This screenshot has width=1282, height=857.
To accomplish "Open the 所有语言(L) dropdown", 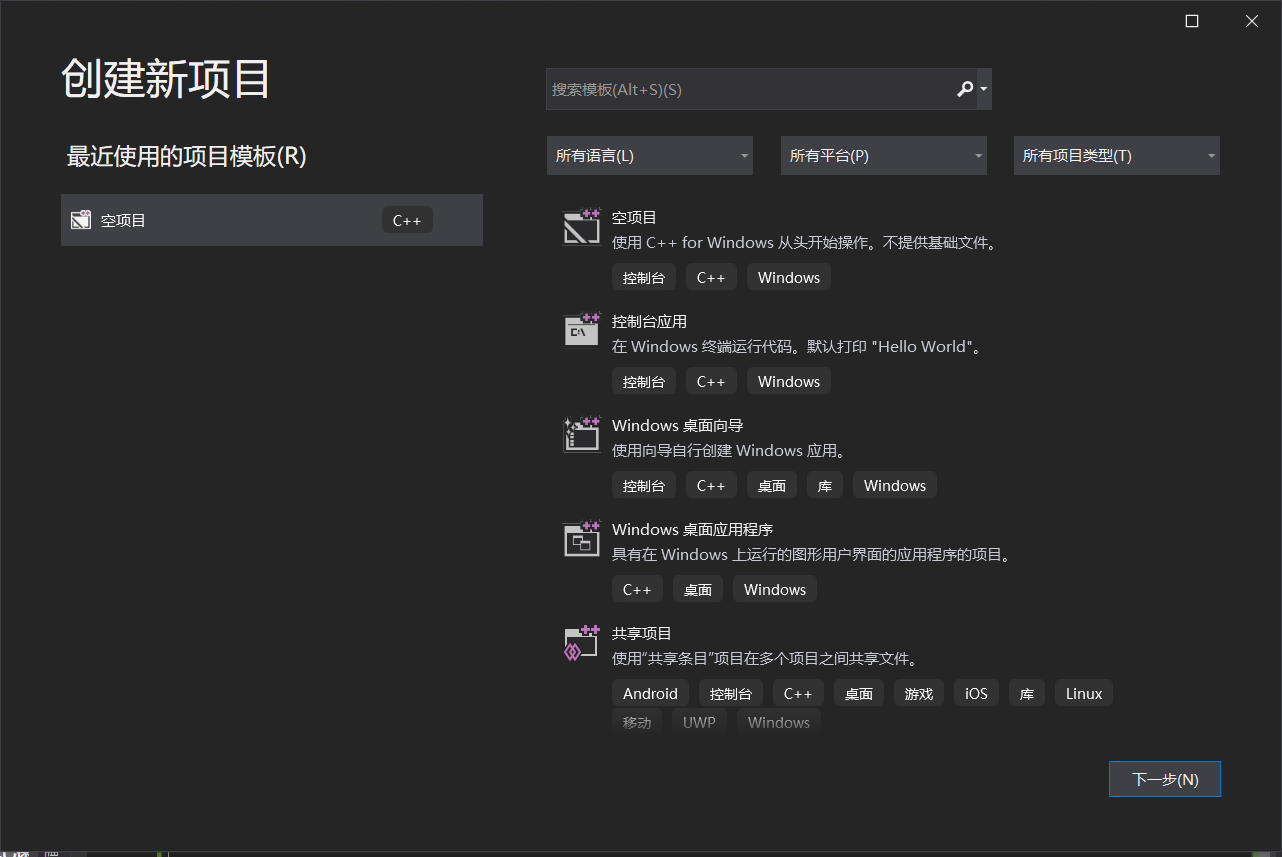I will (x=649, y=155).
